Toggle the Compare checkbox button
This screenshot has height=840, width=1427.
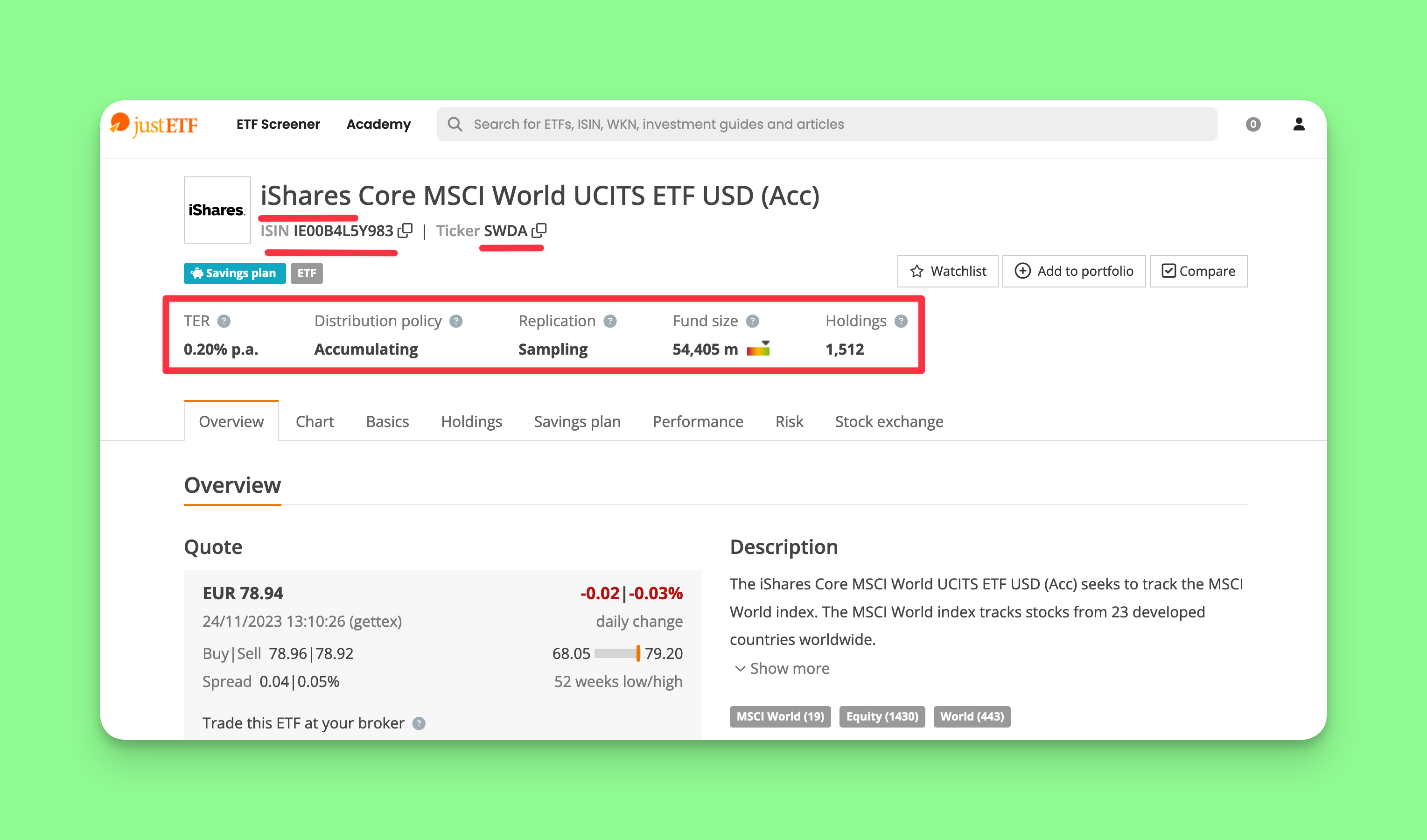pos(1198,271)
